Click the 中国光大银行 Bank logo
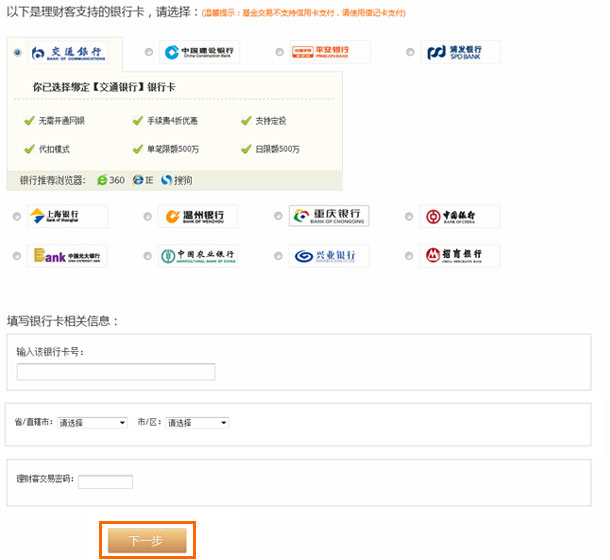Image resolution: width=610 pixels, height=560 pixels. click(67, 256)
